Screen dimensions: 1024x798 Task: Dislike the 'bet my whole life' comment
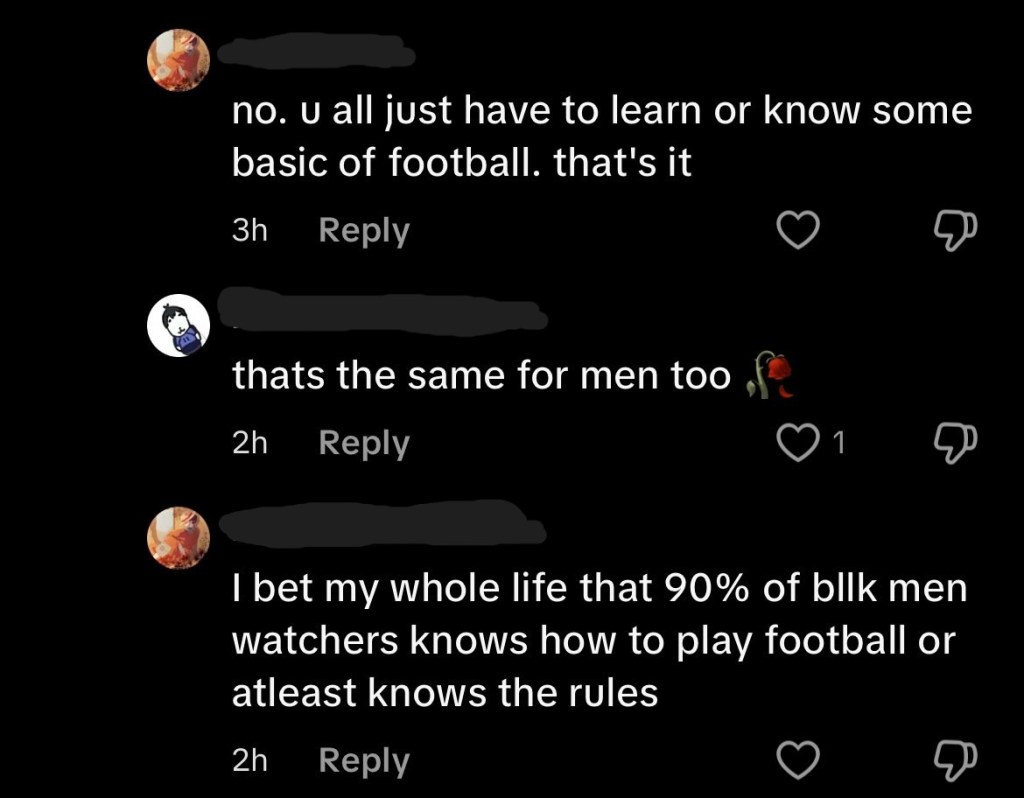[x=955, y=761]
